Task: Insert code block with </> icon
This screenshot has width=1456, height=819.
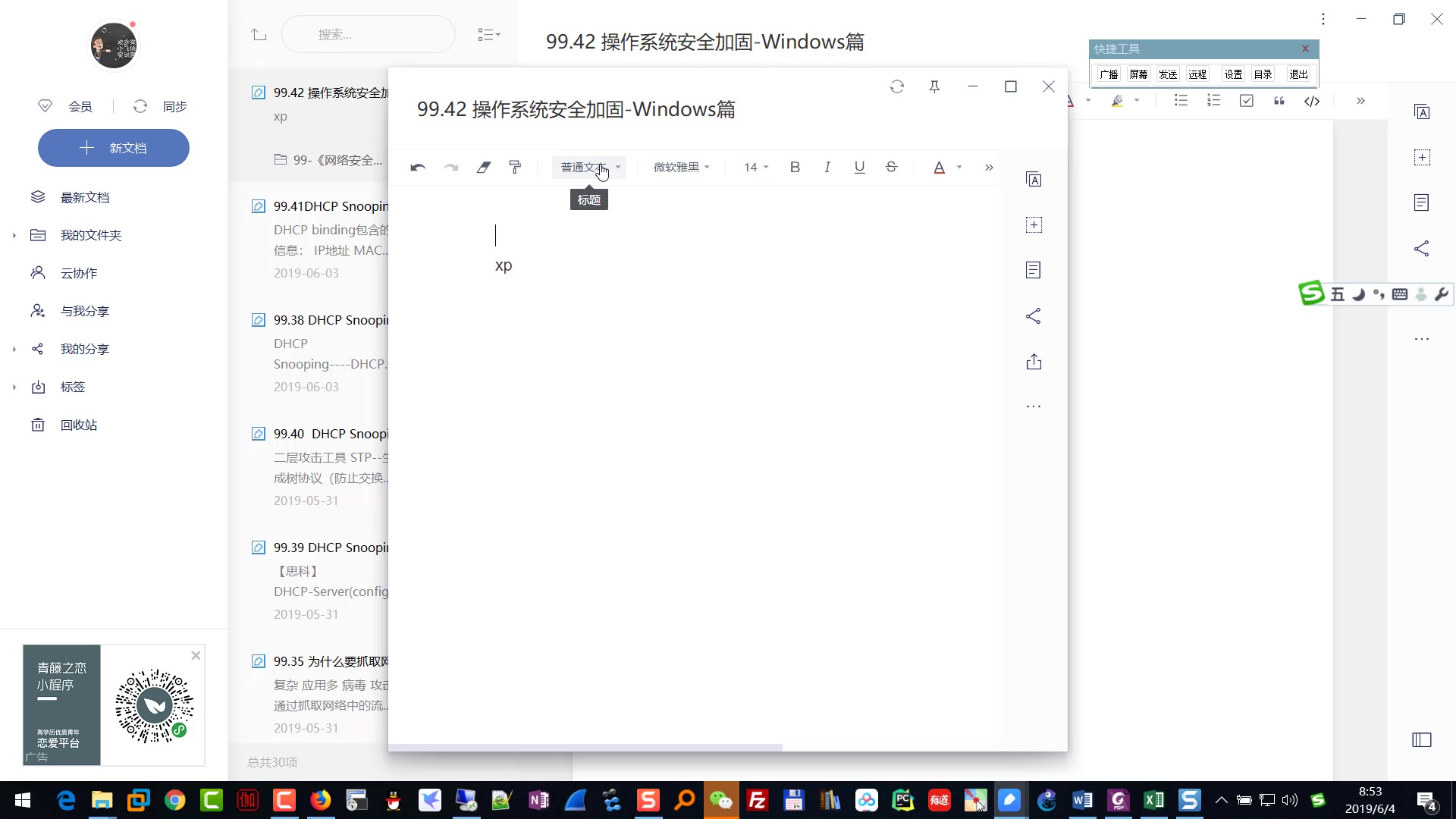Action: click(1312, 101)
